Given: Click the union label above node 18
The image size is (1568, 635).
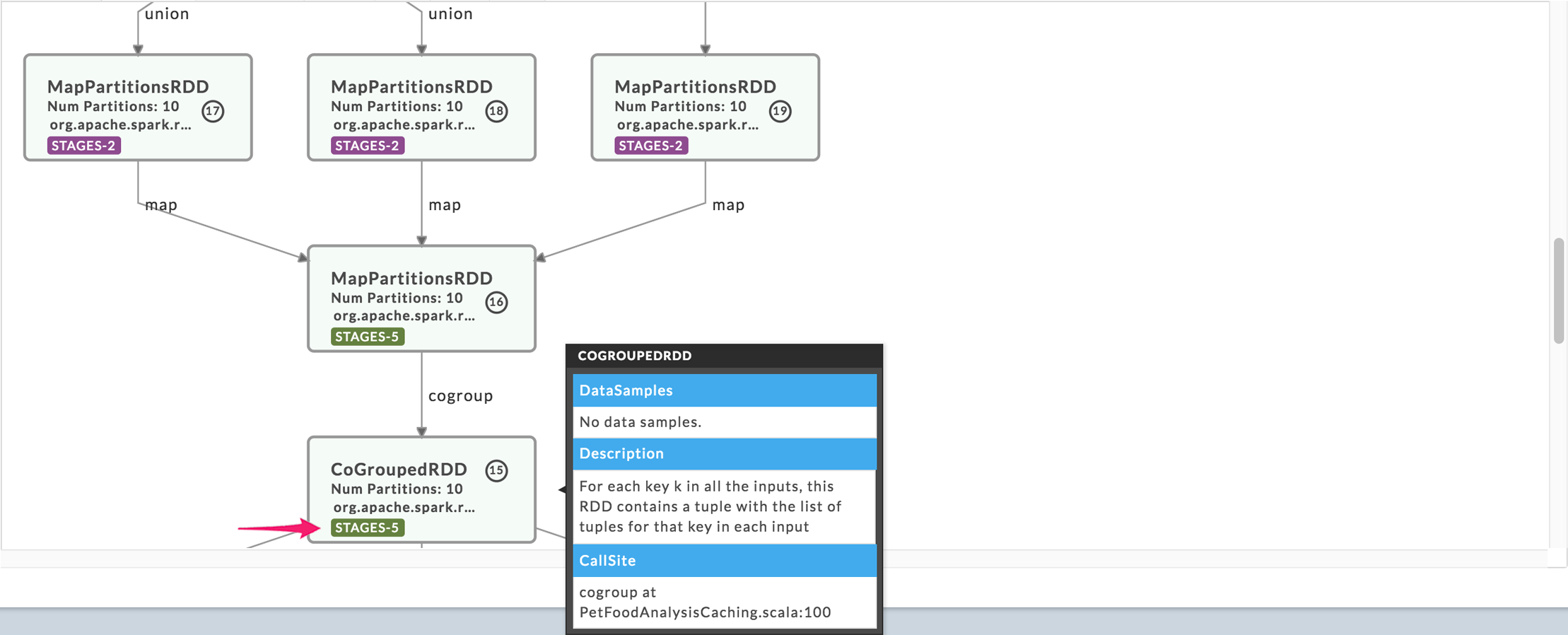Looking at the screenshot, I should tap(450, 13).
